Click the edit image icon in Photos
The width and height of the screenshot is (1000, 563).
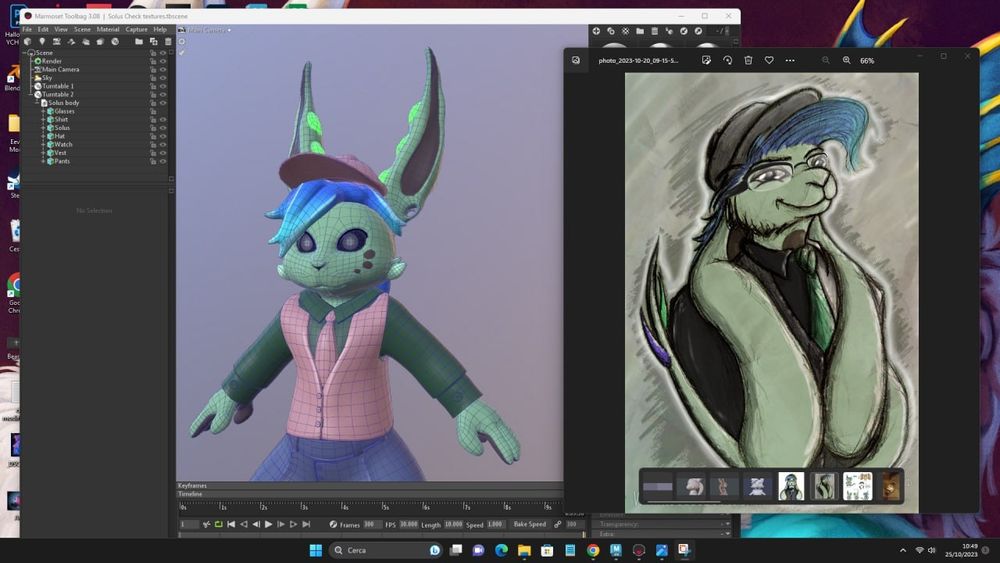point(706,60)
